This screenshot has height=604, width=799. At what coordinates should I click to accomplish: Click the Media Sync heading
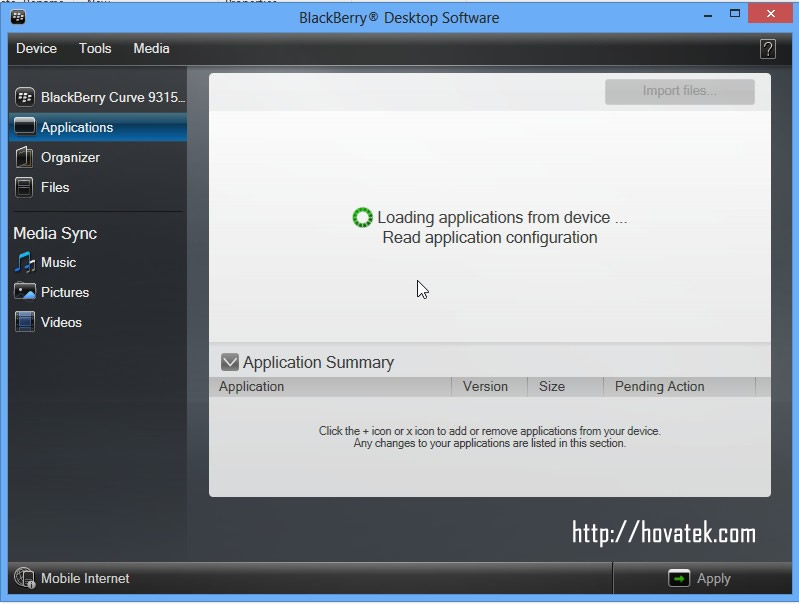click(x=55, y=233)
